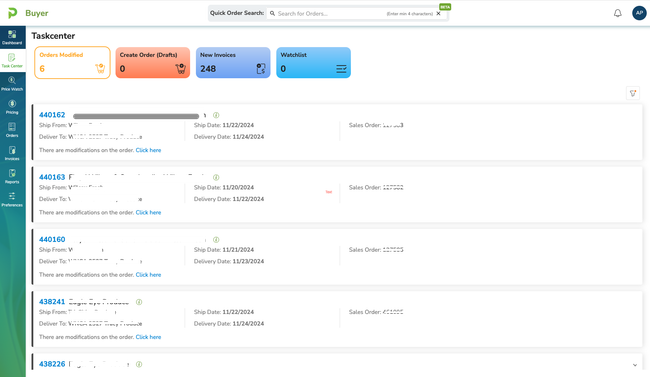Viewport: 650px width, 377px height.
Task: Click the BETA badge on search bar
Action: tap(445, 7)
